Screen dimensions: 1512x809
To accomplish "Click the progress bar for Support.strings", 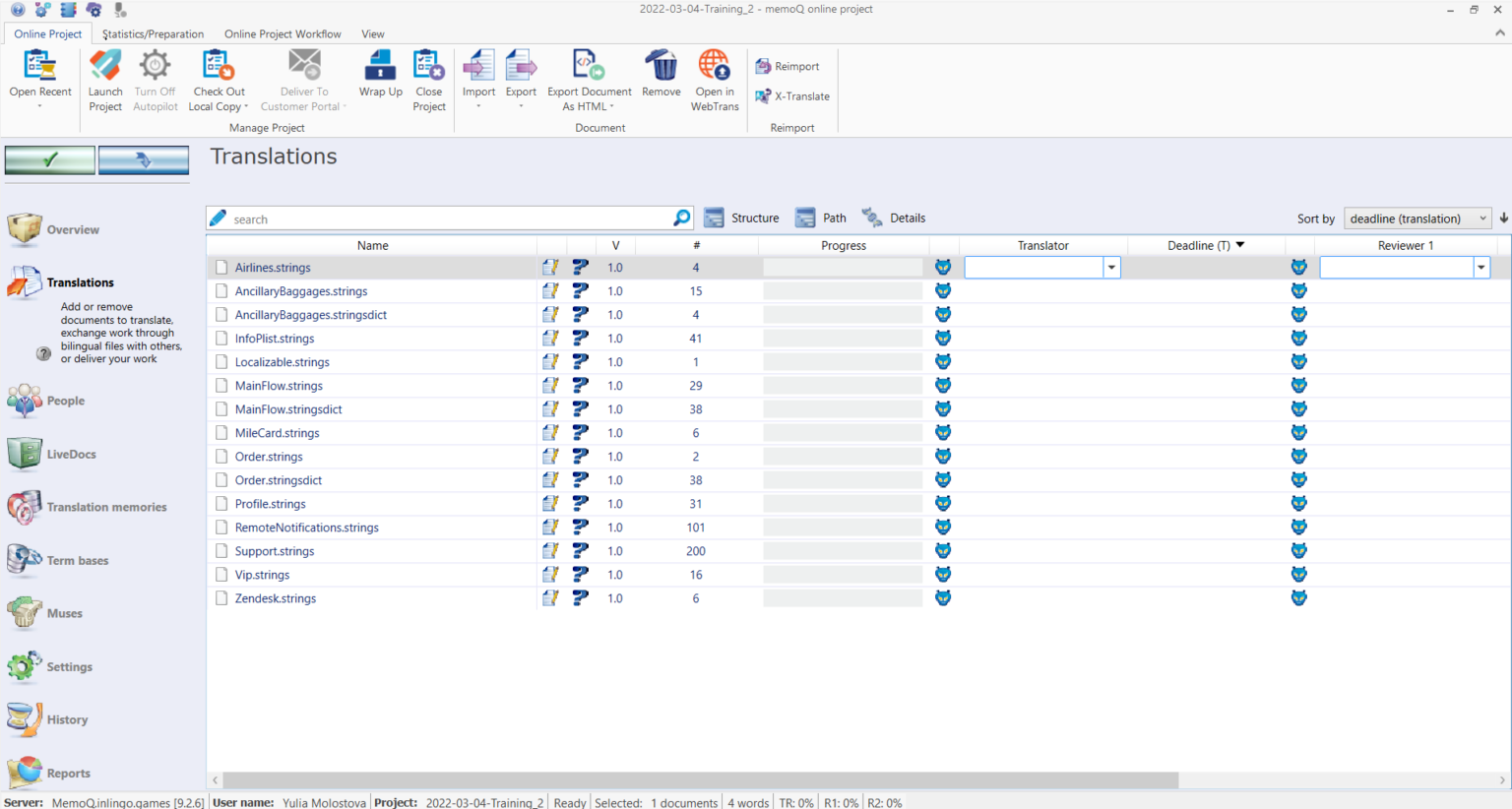I will click(x=843, y=550).
